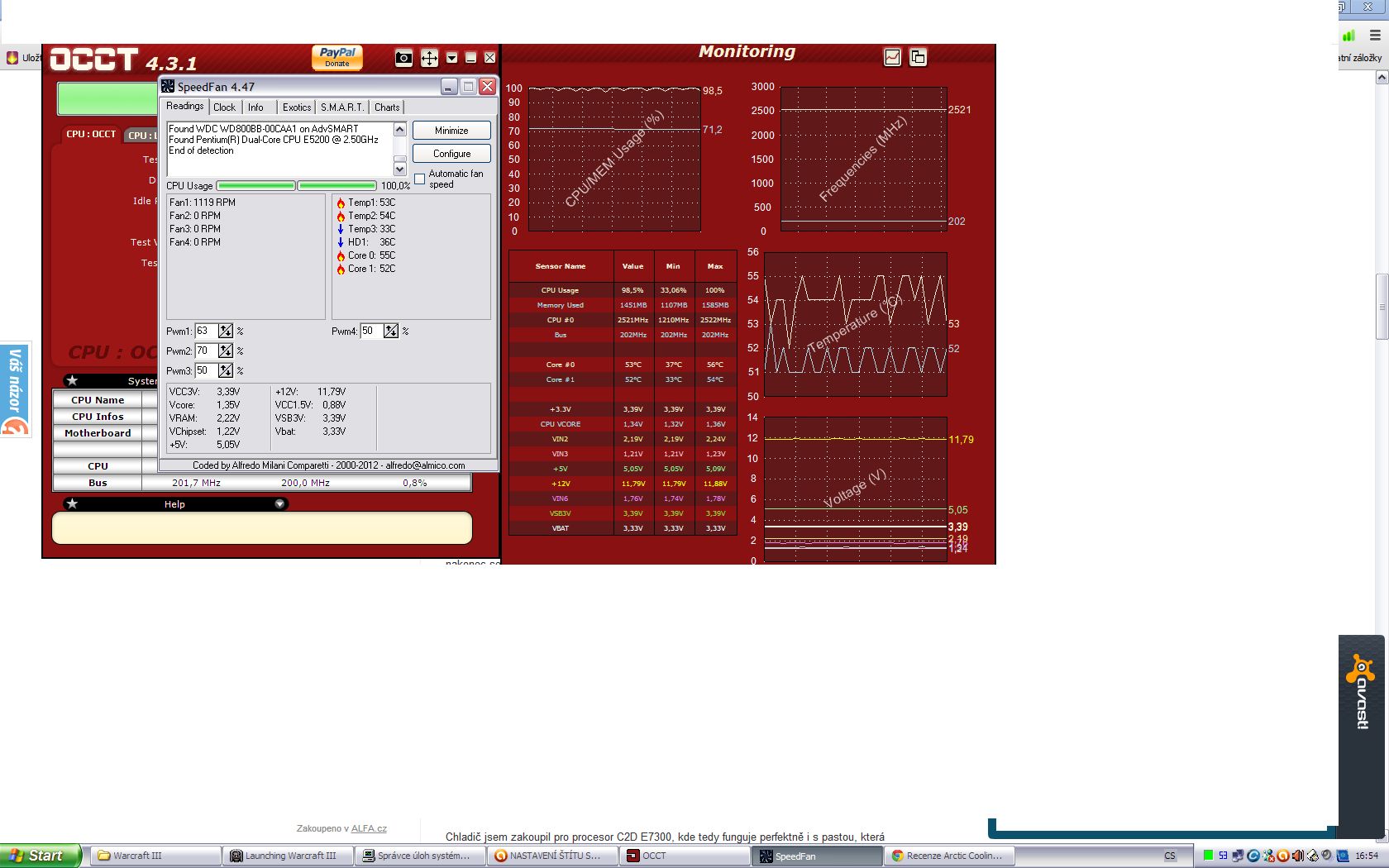Click the Pwm4 percentage input field

point(370,331)
